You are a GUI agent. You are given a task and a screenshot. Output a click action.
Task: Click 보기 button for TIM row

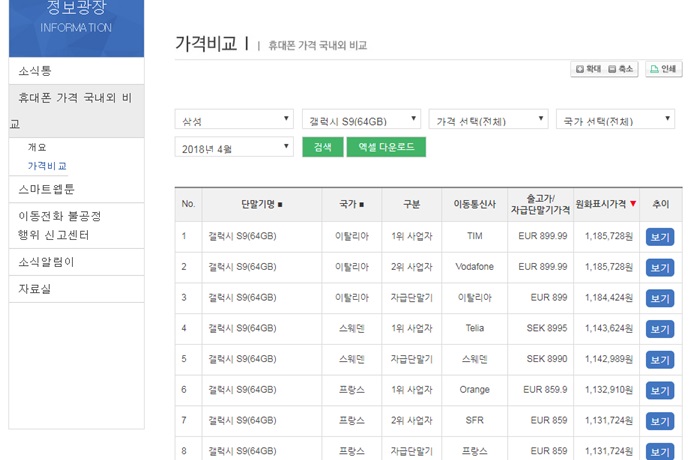point(660,237)
